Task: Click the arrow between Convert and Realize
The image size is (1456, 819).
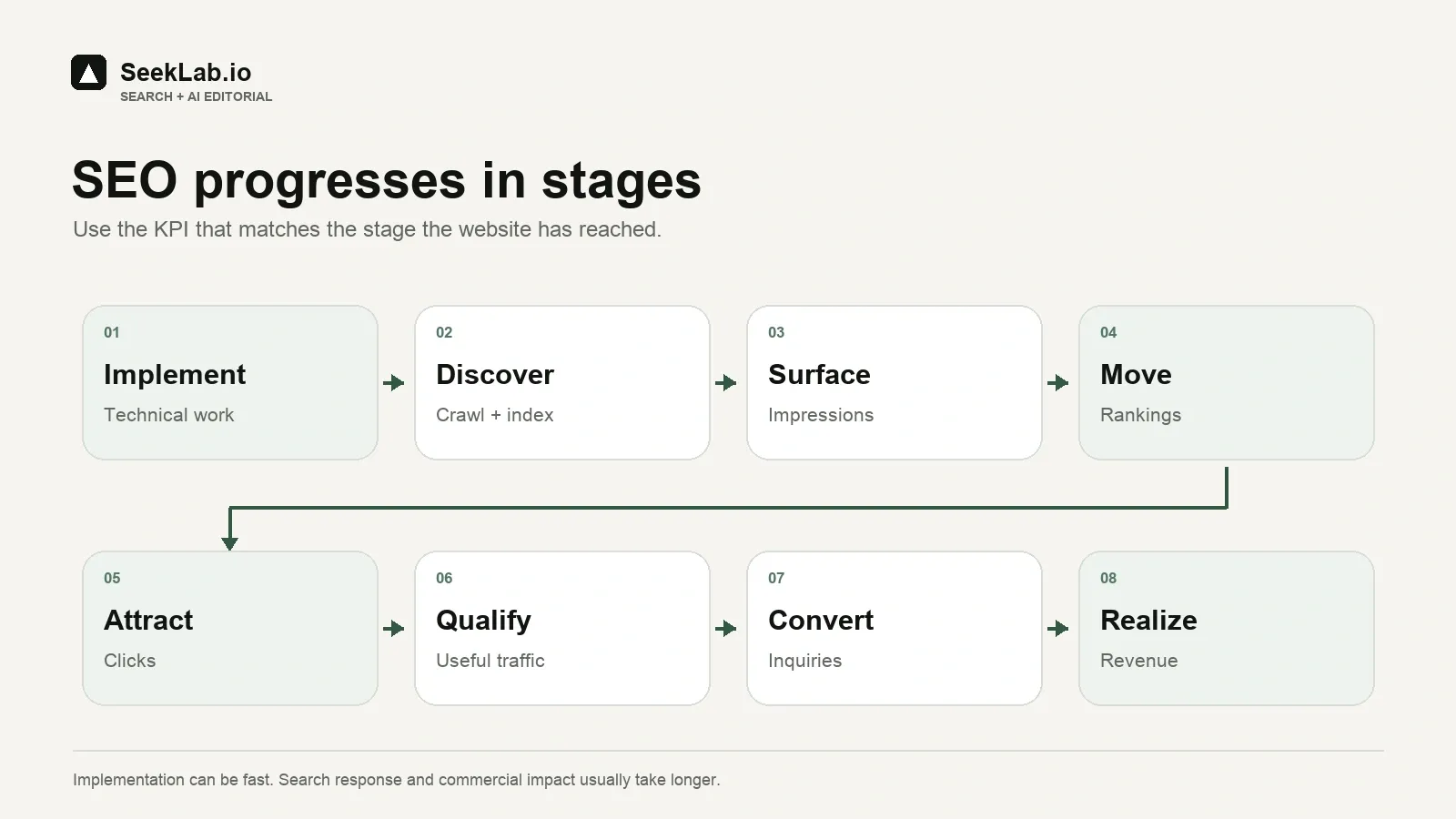Action: [1058, 629]
